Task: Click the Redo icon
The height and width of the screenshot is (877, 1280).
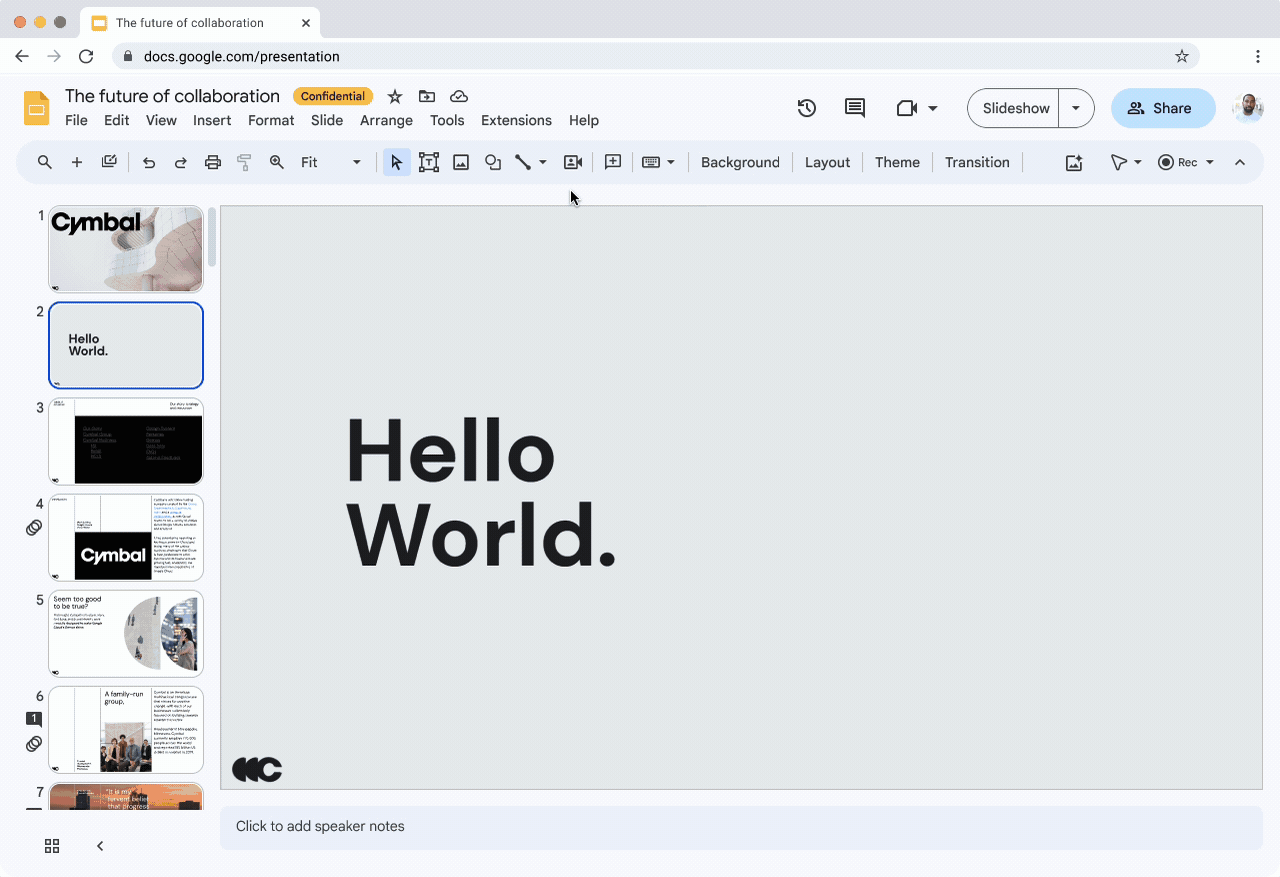Action: point(180,161)
